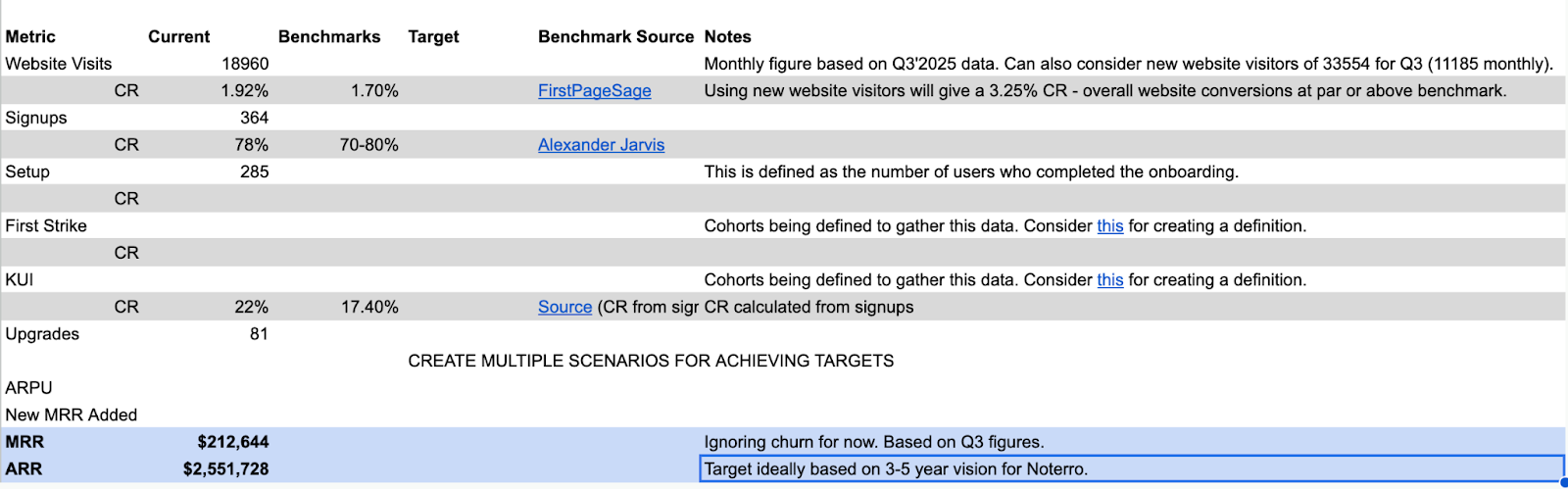This screenshot has height=489, width=1568.
Task: Click the Source link in KUI CR row
Action: 564,307
